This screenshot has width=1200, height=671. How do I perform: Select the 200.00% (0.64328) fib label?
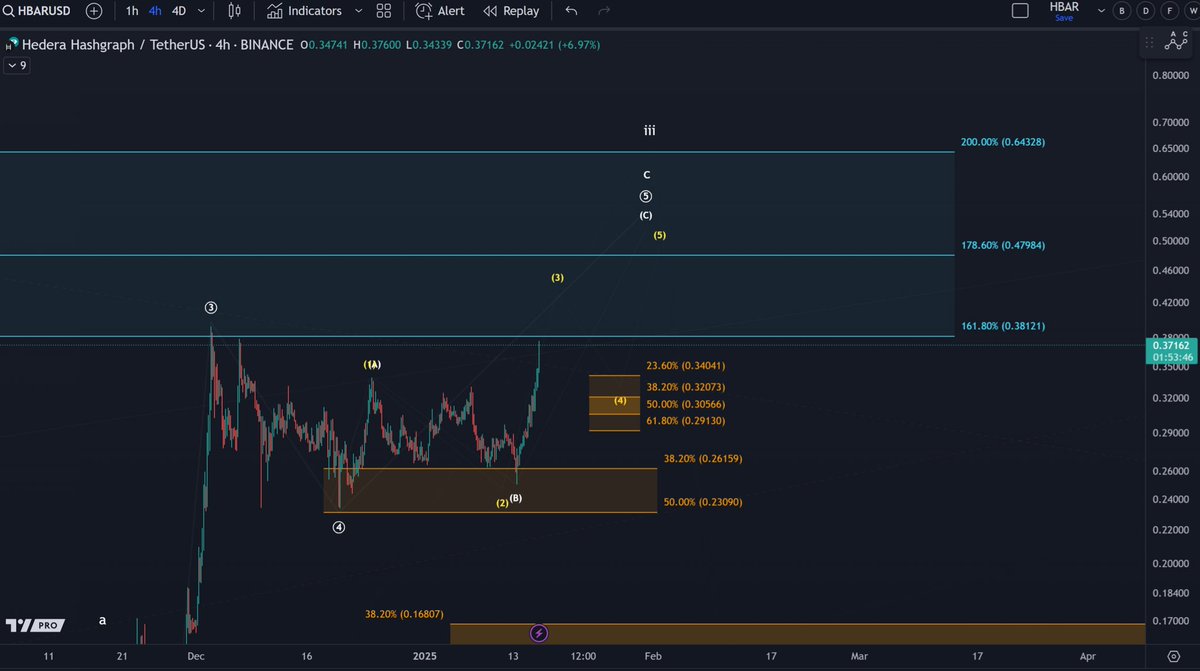1002,142
